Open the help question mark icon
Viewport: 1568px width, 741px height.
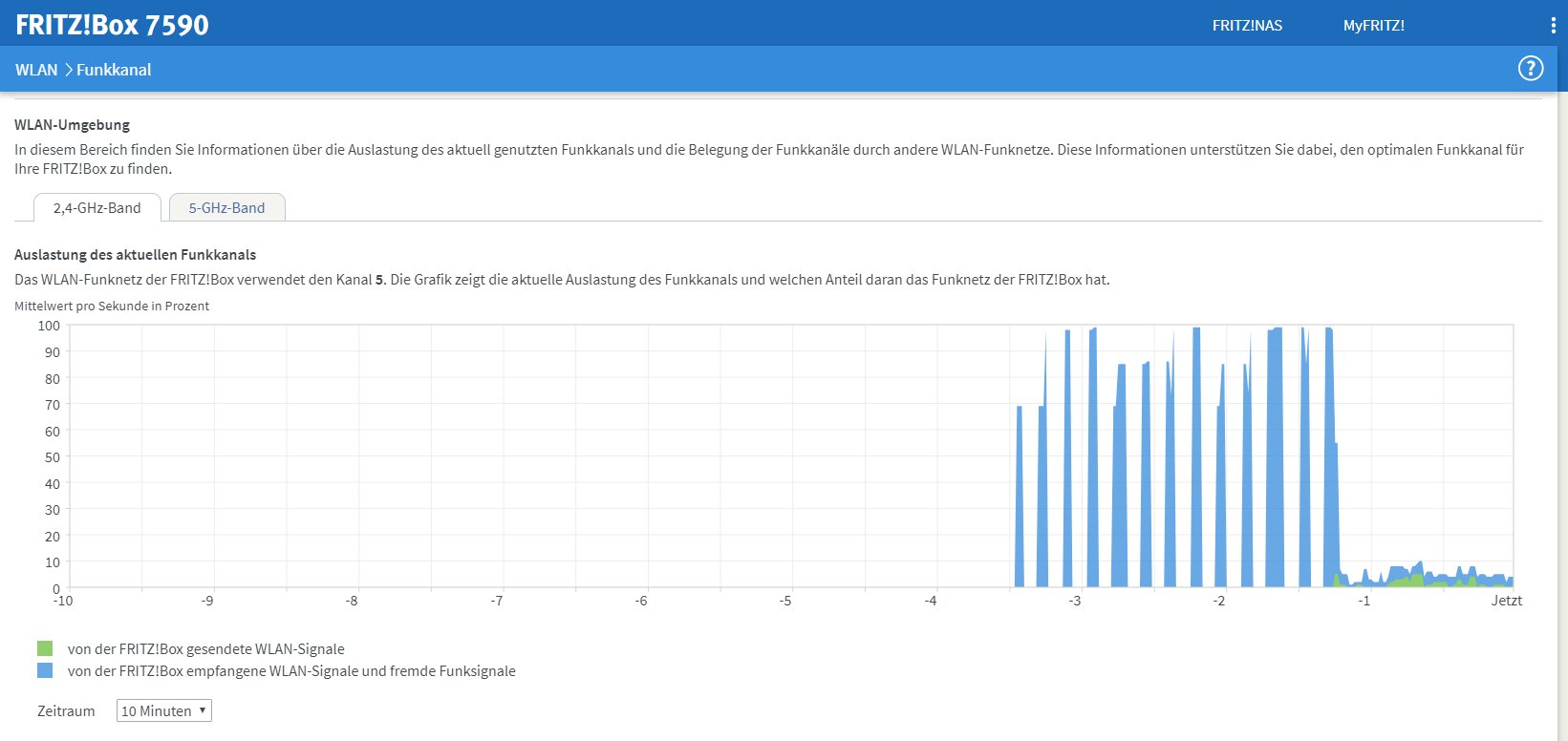[x=1531, y=68]
